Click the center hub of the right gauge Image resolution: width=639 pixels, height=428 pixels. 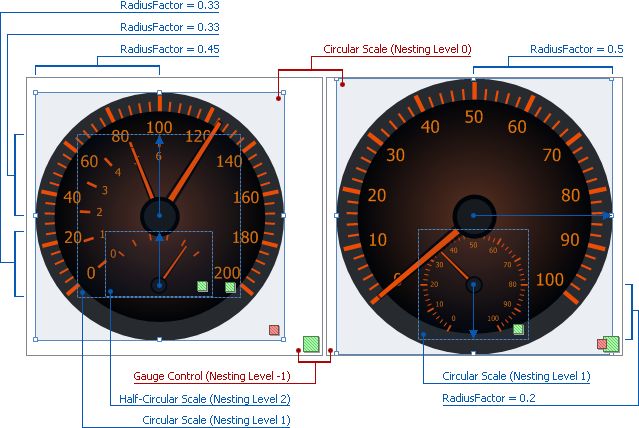[x=474, y=216]
